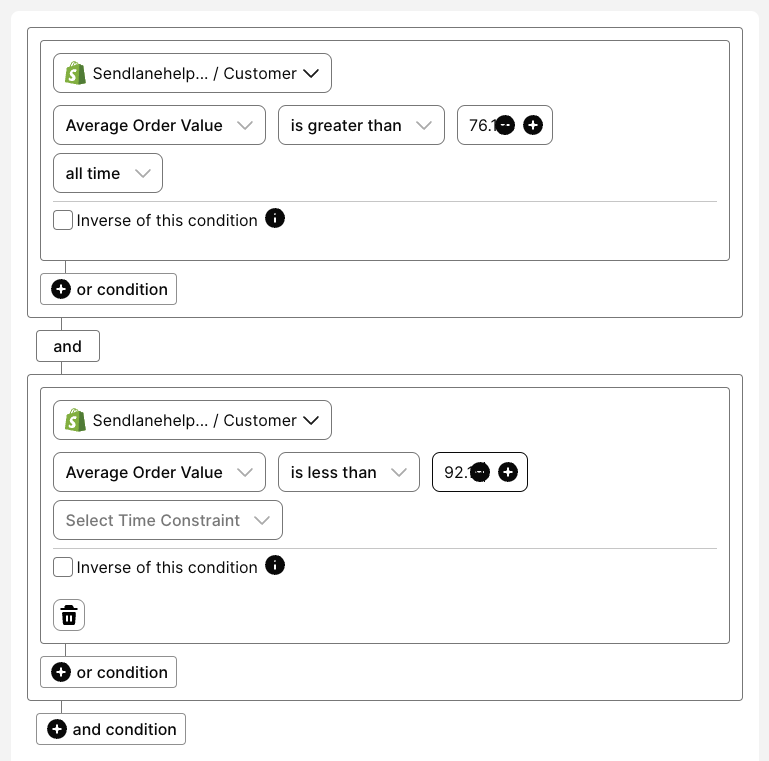
Task: Enable Inverse checkbox in second condition
Action: [63, 567]
